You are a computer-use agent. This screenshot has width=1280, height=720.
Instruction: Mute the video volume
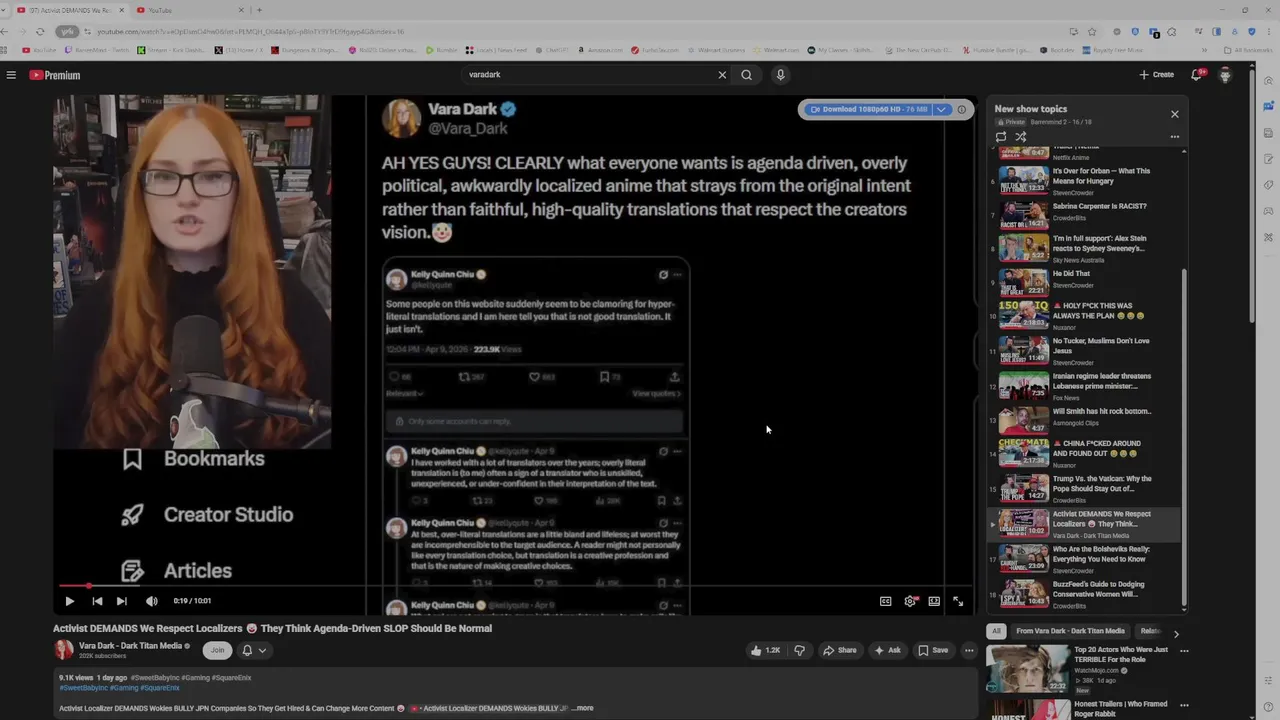[x=151, y=601]
